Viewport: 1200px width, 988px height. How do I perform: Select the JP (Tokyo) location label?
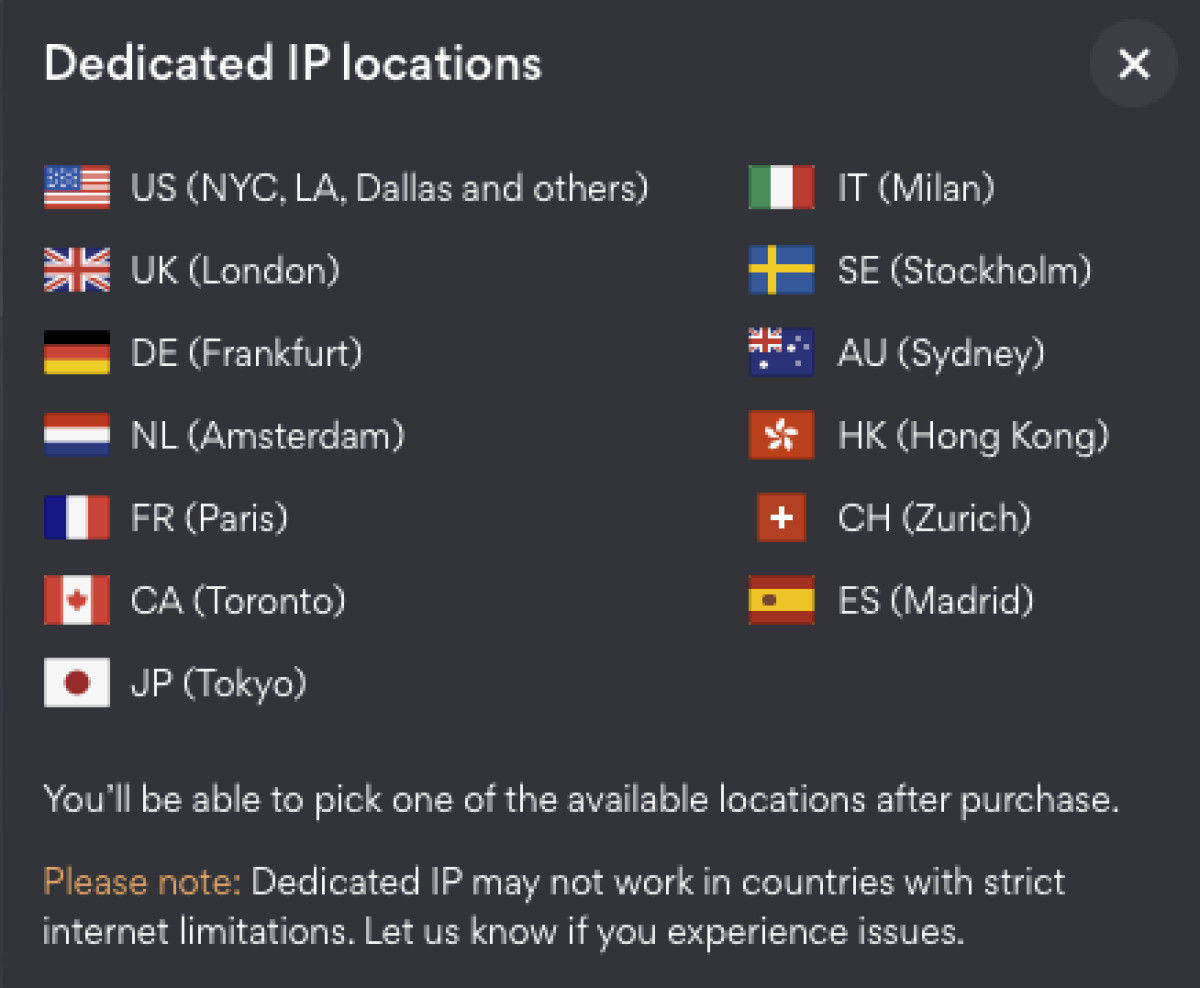219,684
